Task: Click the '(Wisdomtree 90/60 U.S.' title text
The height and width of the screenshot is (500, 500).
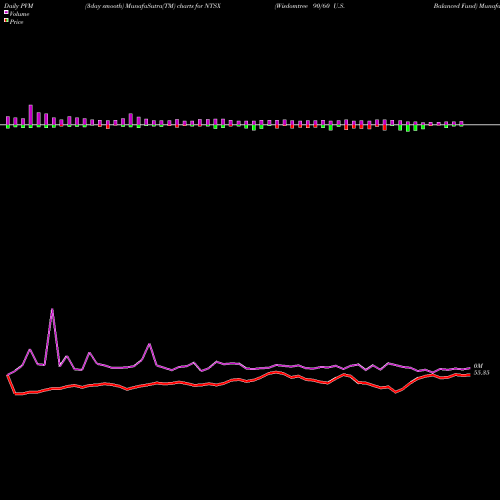Action: 310,6
